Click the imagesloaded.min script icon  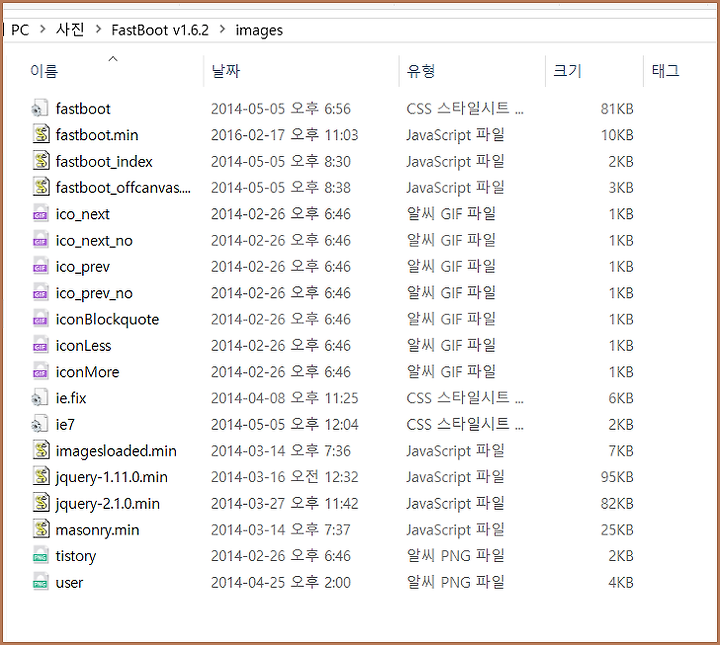pos(41,451)
